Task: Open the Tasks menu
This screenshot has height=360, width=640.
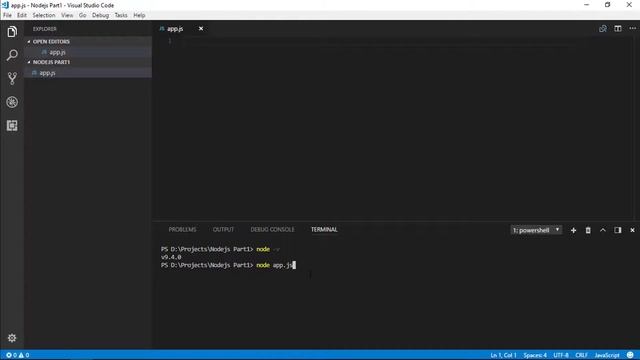Action: pos(121,15)
